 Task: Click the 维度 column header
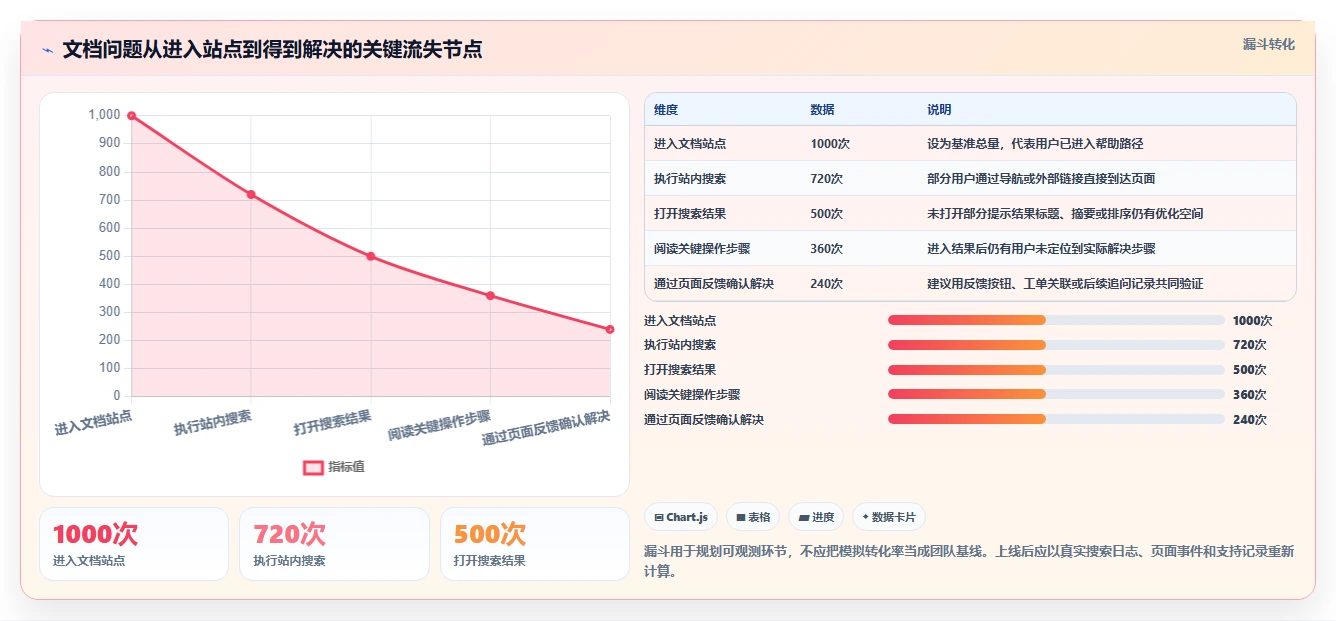pos(666,110)
